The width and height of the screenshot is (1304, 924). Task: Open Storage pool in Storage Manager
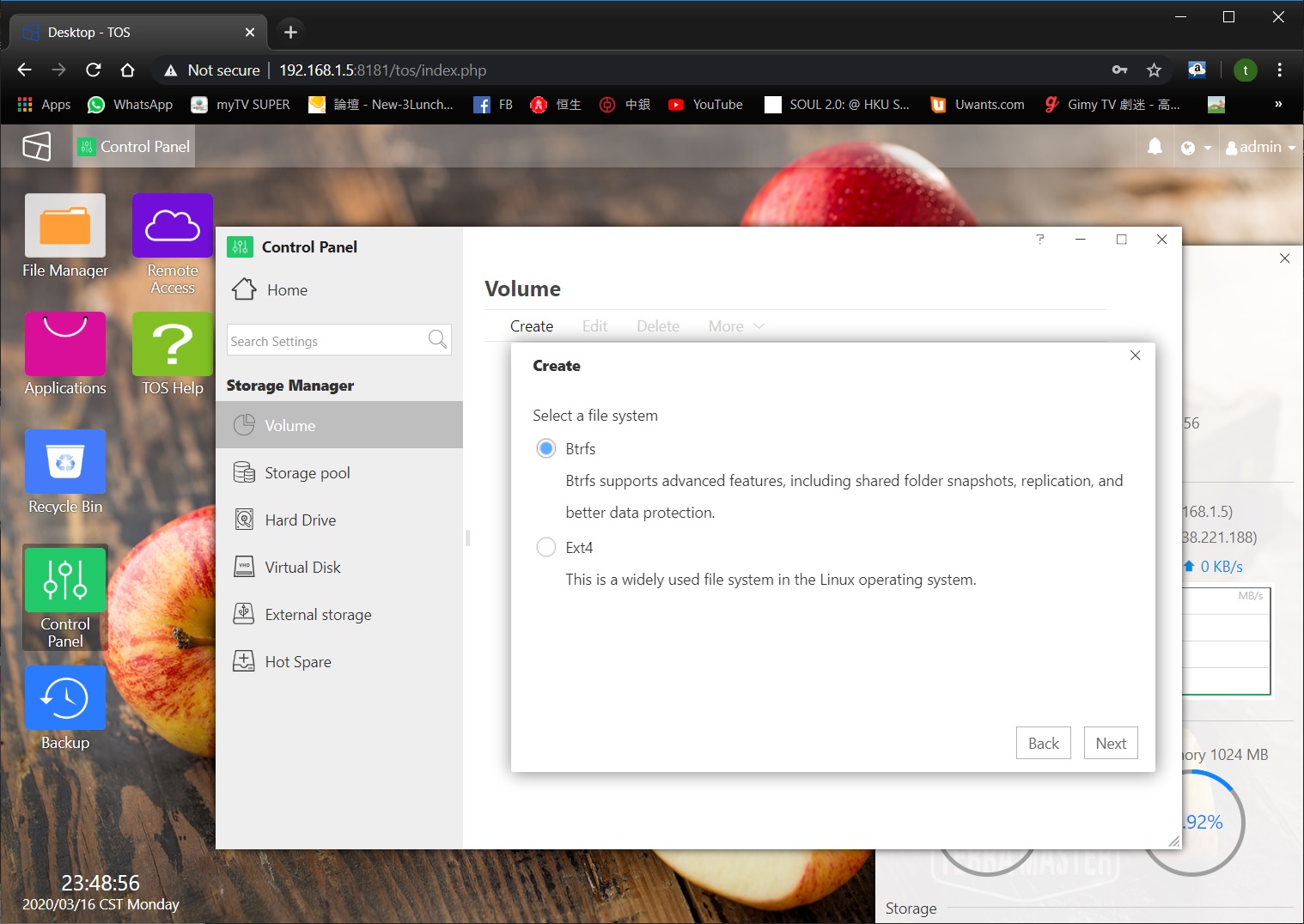pos(307,473)
